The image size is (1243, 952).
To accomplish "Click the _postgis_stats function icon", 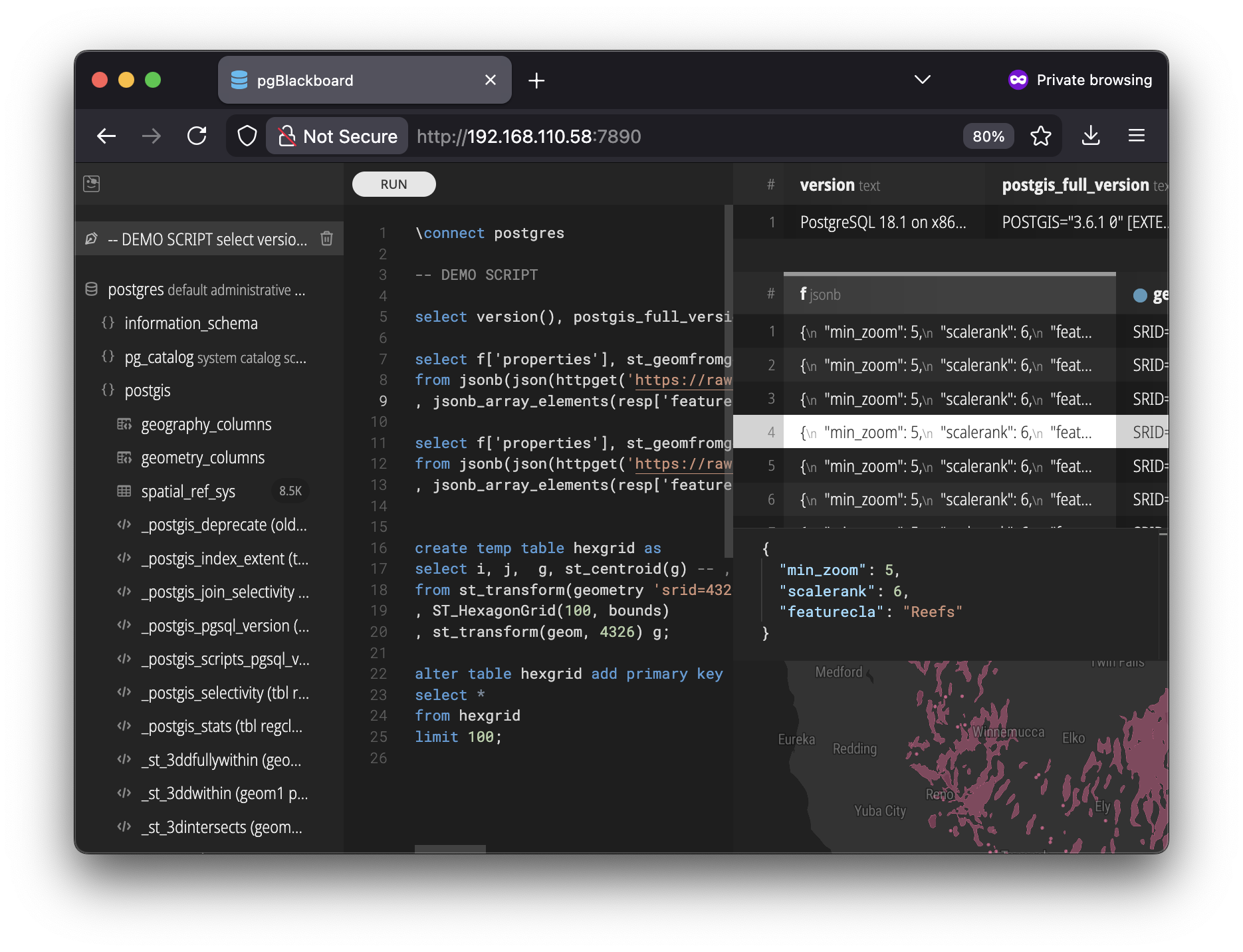I will (124, 726).
